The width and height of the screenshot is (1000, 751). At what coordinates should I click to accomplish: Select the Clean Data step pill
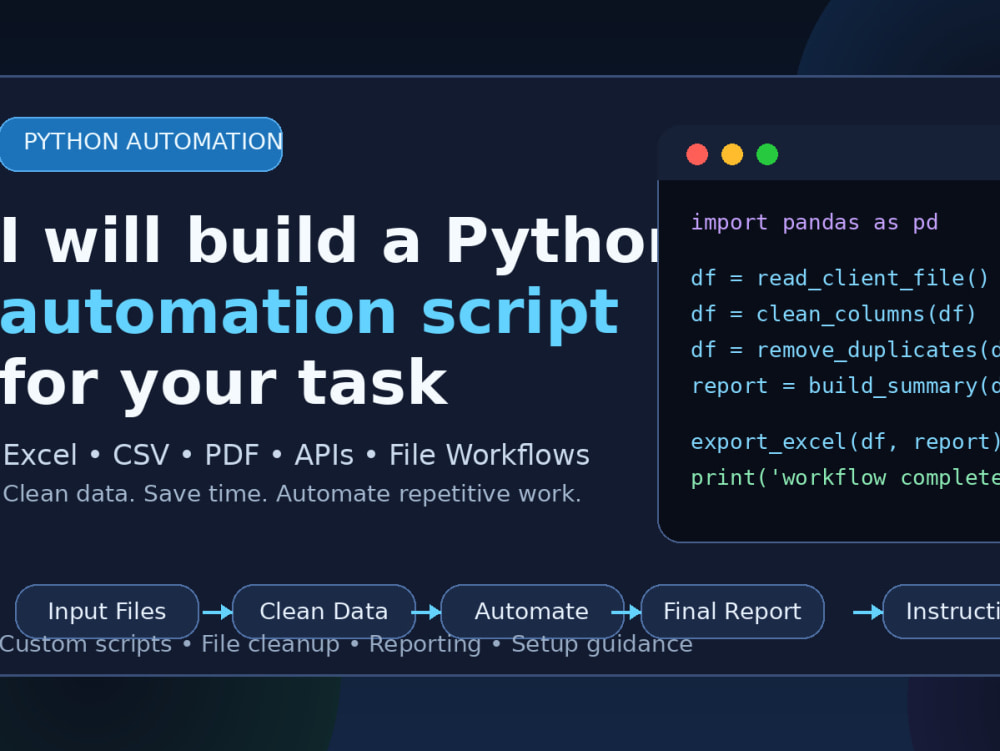pos(324,611)
